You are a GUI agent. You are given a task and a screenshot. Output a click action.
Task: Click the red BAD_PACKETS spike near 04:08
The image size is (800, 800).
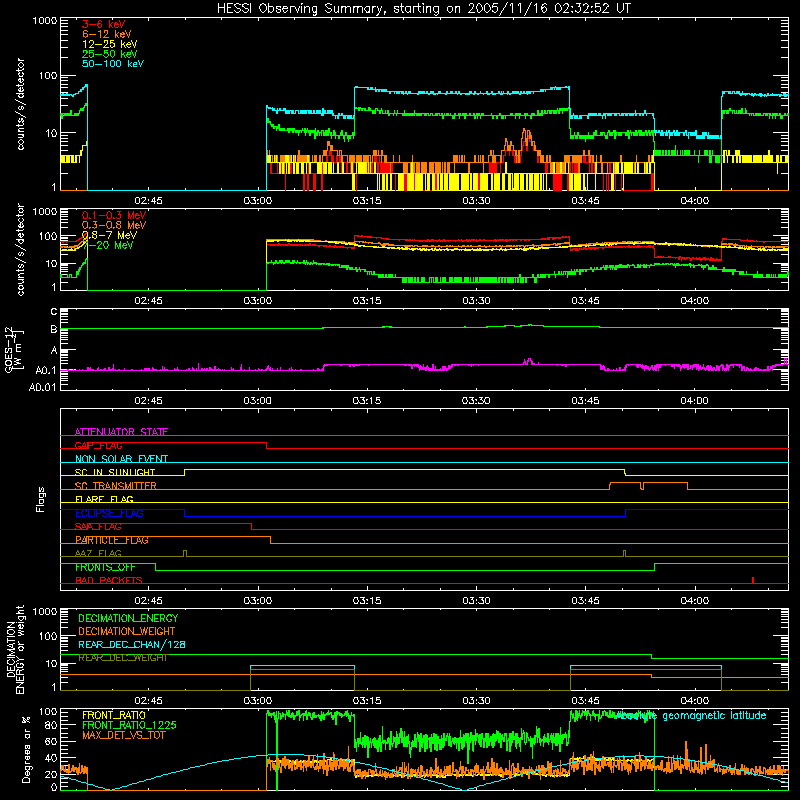tap(753, 580)
